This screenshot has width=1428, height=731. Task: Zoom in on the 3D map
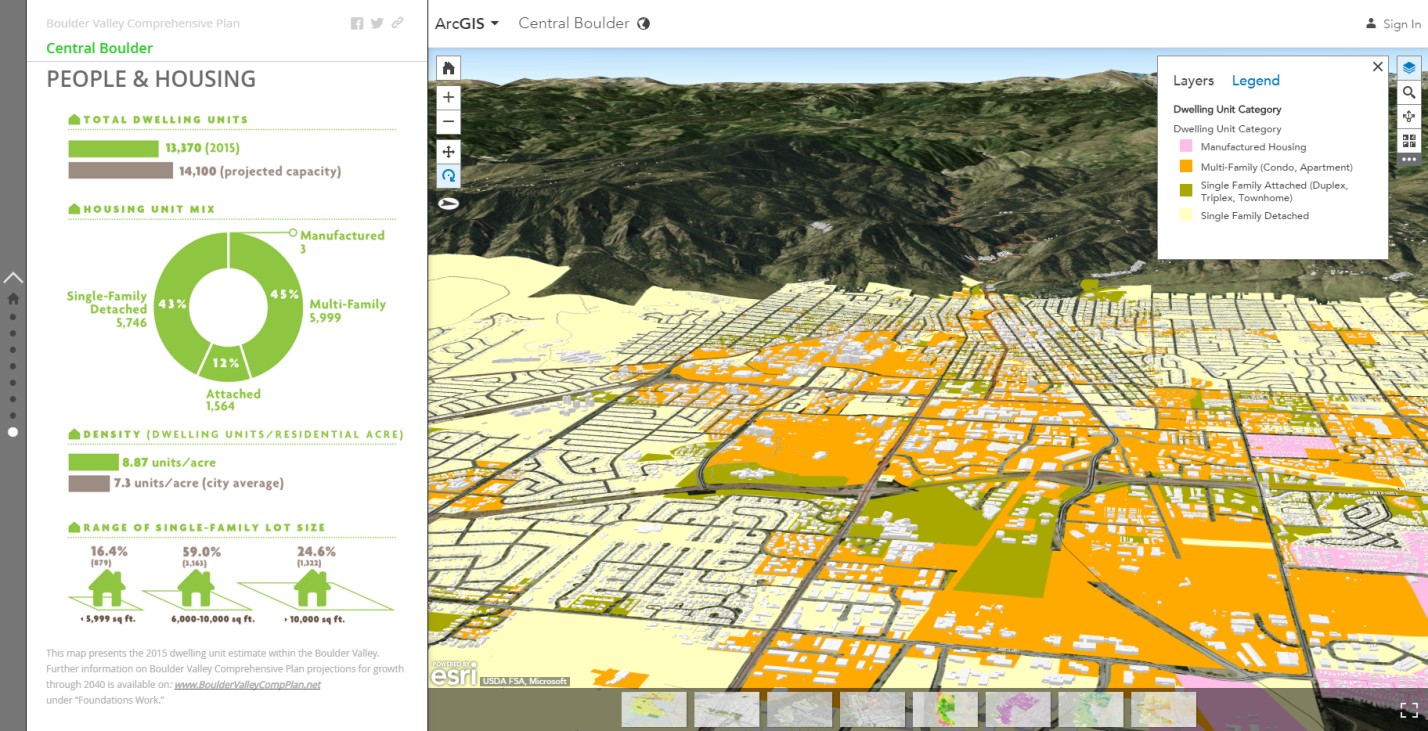(448, 97)
